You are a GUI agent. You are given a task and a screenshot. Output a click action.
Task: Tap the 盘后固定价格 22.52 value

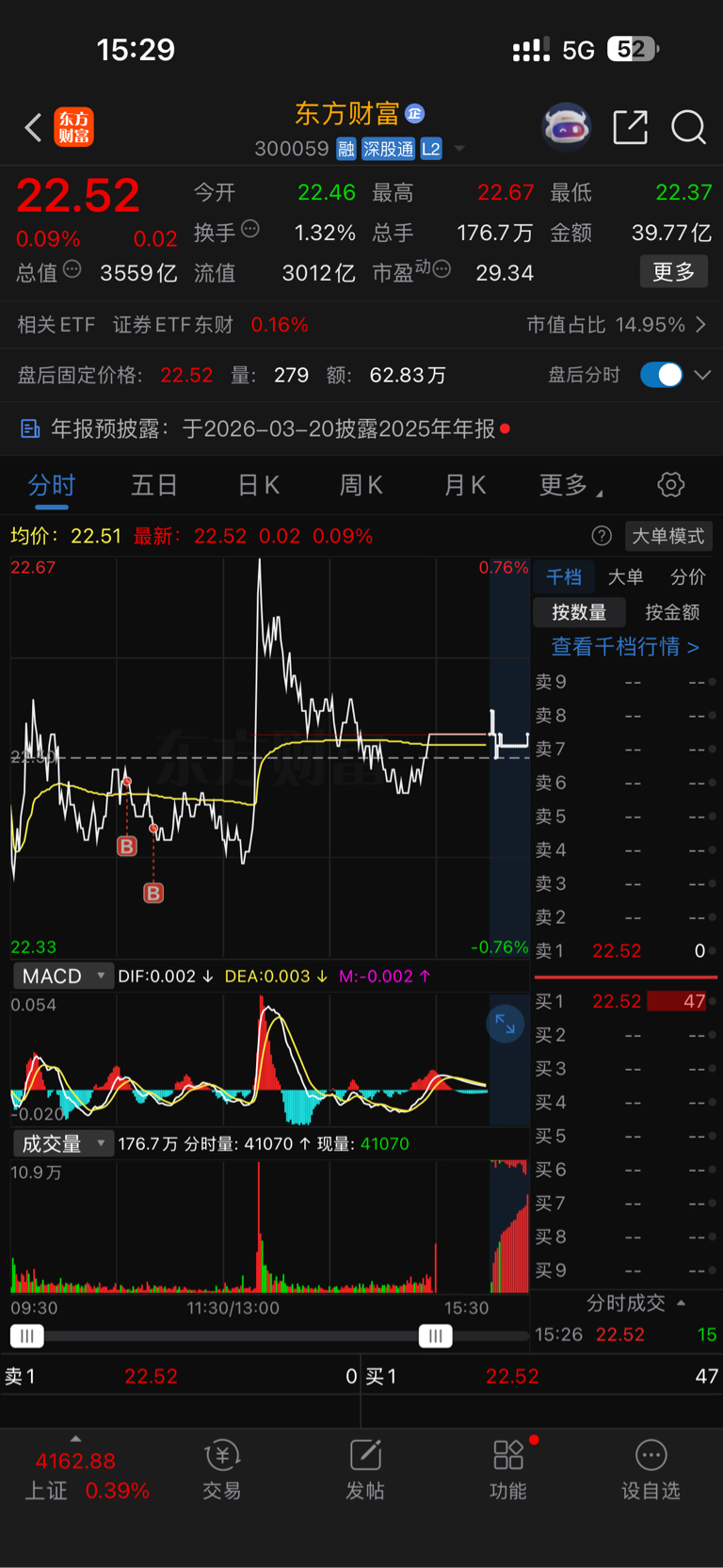pyautogui.click(x=186, y=375)
